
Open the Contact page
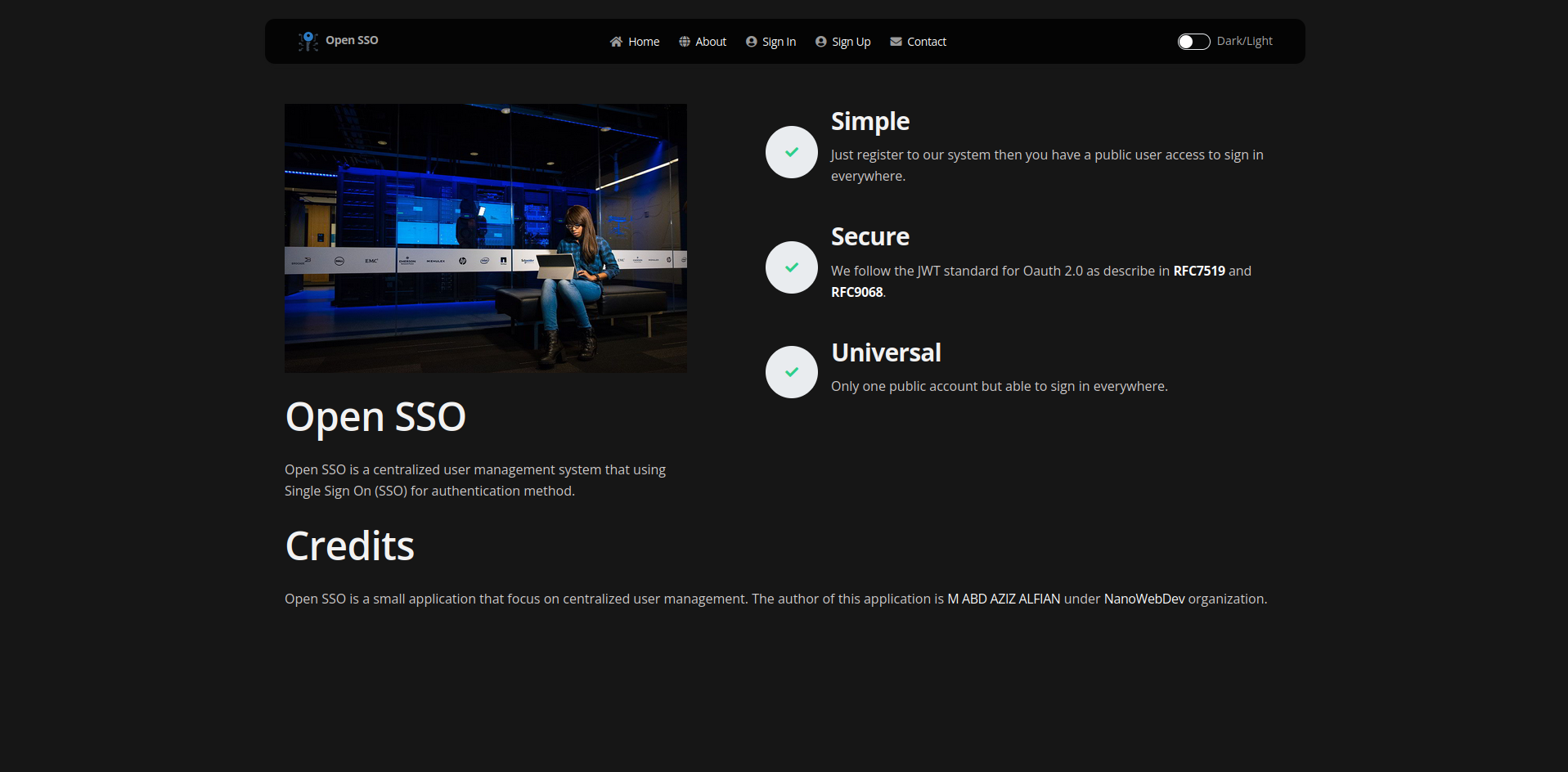[926, 41]
